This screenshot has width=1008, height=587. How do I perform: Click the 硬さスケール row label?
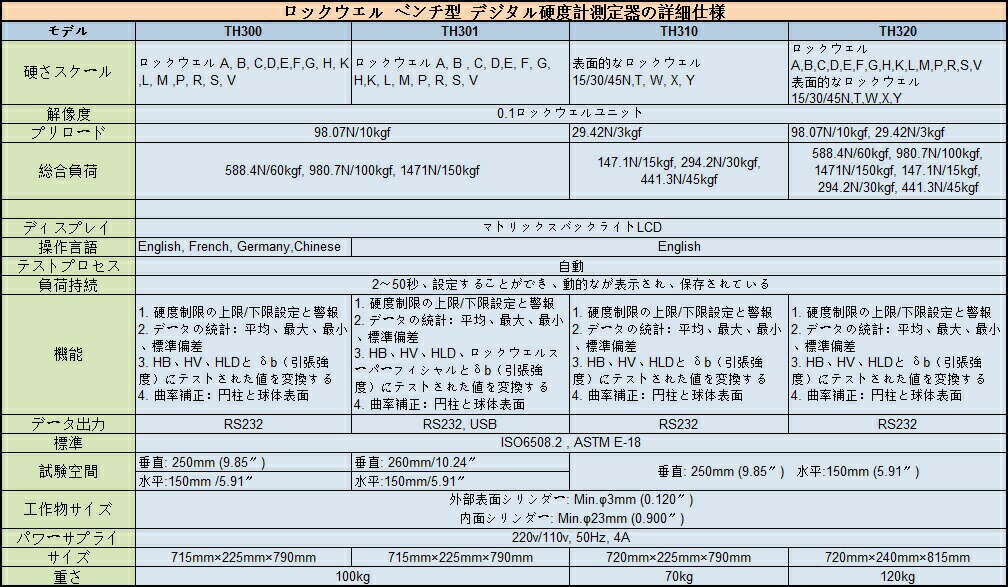coord(67,72)
